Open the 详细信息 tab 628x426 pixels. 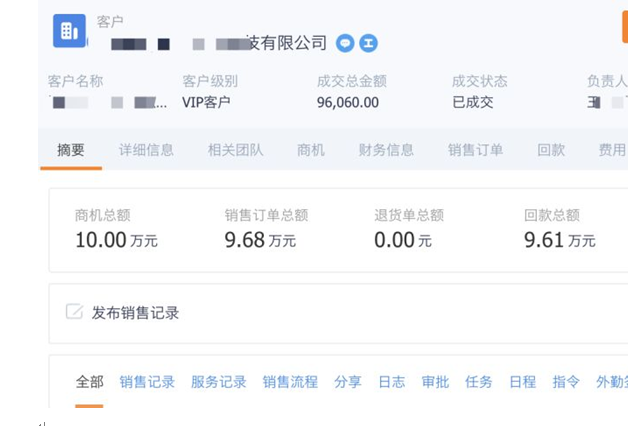click(x=146, y=150)
